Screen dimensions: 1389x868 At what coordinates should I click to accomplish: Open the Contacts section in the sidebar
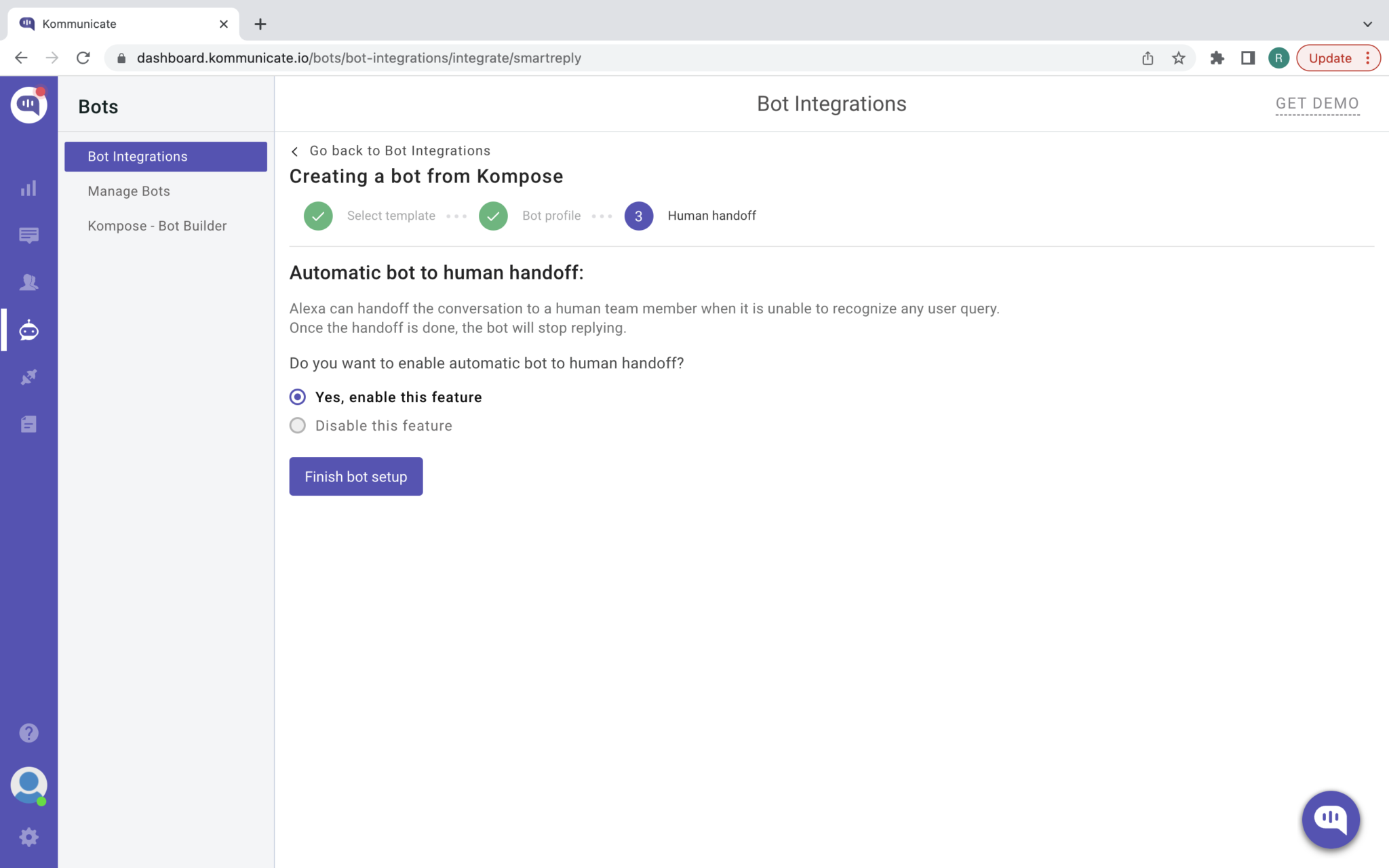(x=28, y=282)
